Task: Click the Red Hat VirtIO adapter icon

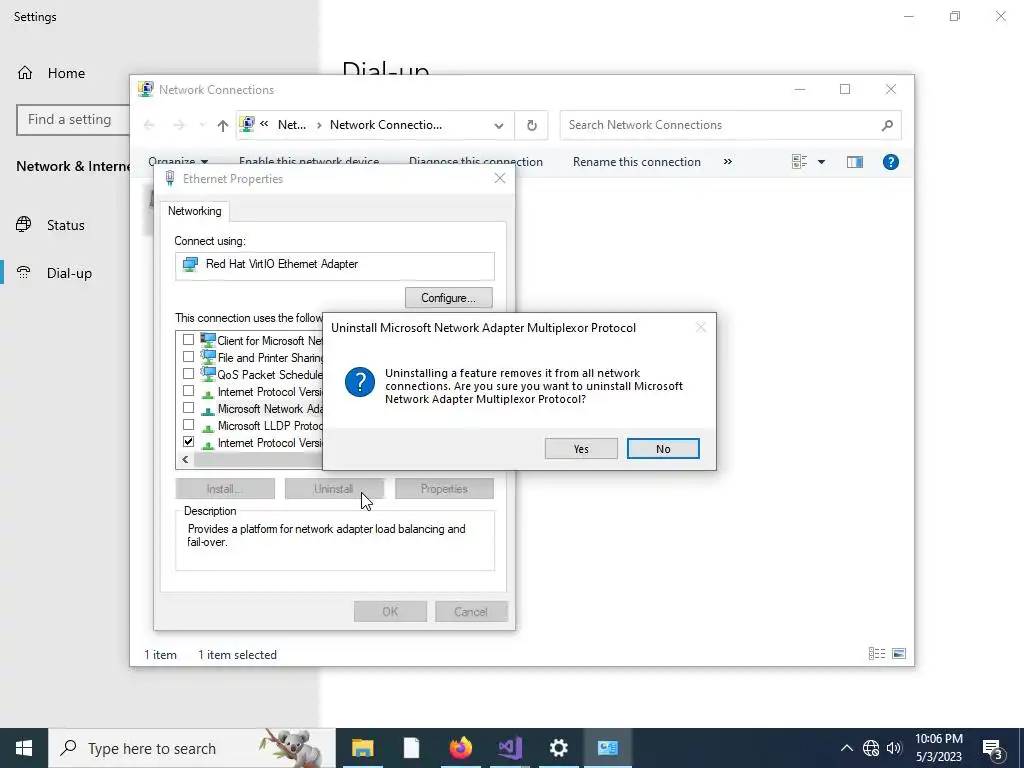Action: pos(190,264)
